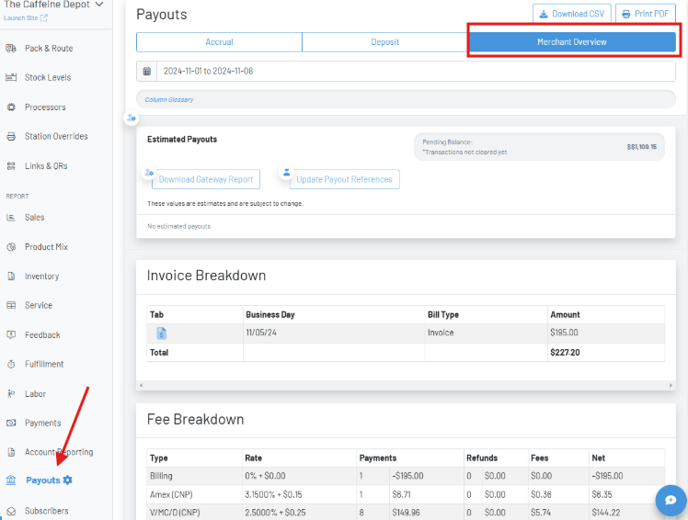Click the Stock Levels sidebar icon

(11, 77)
